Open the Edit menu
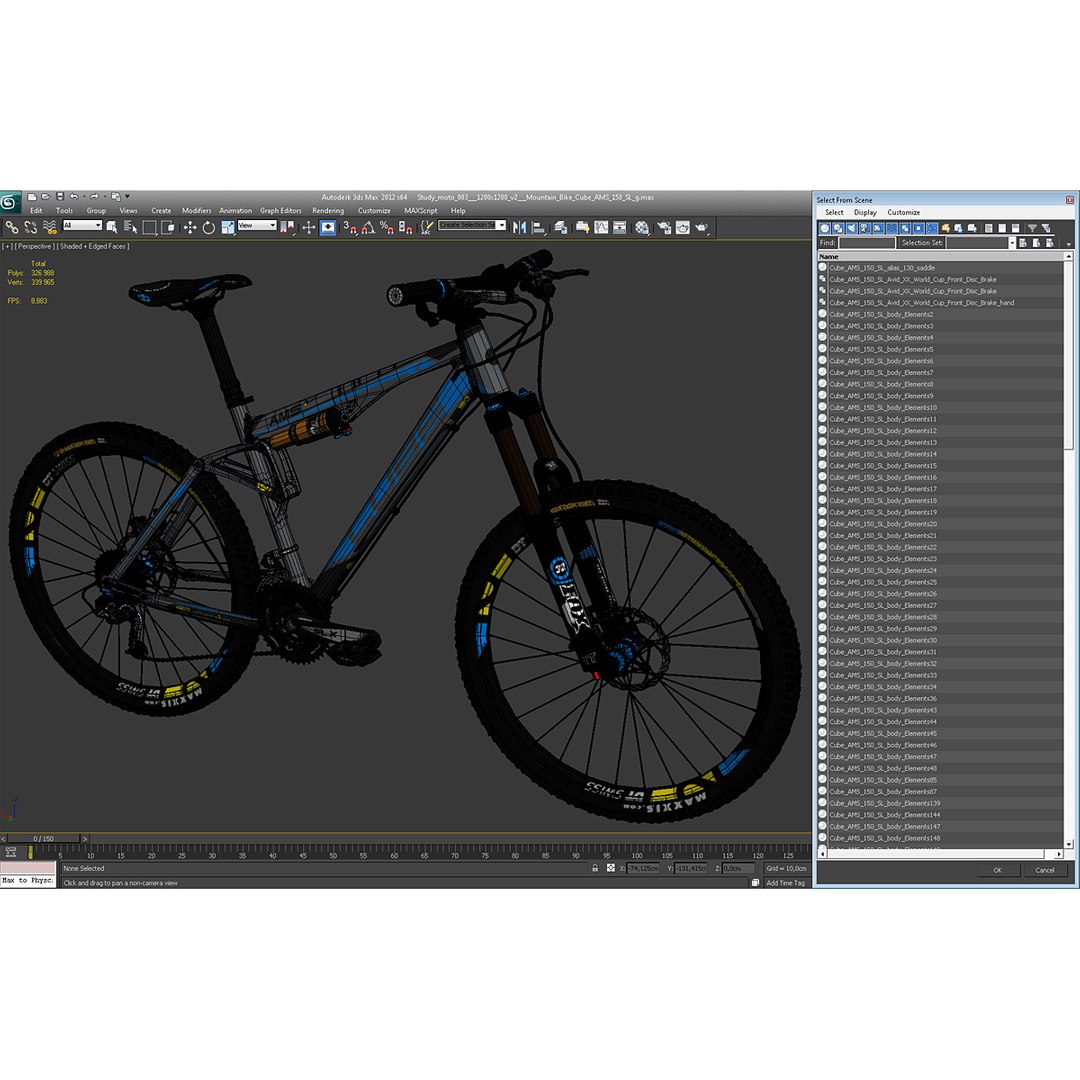 point(37,211)
